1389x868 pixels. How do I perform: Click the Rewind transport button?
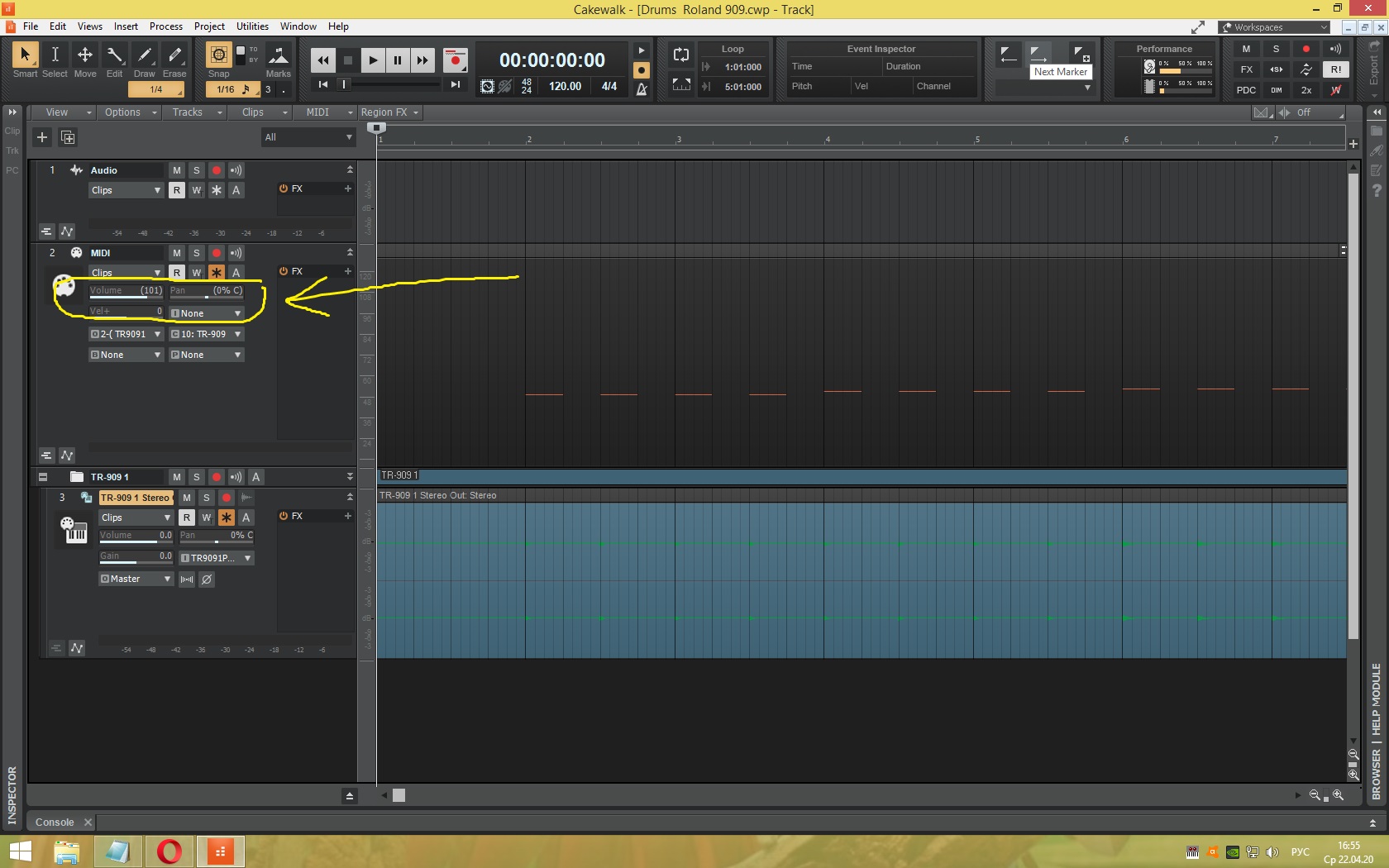(323, 60)
